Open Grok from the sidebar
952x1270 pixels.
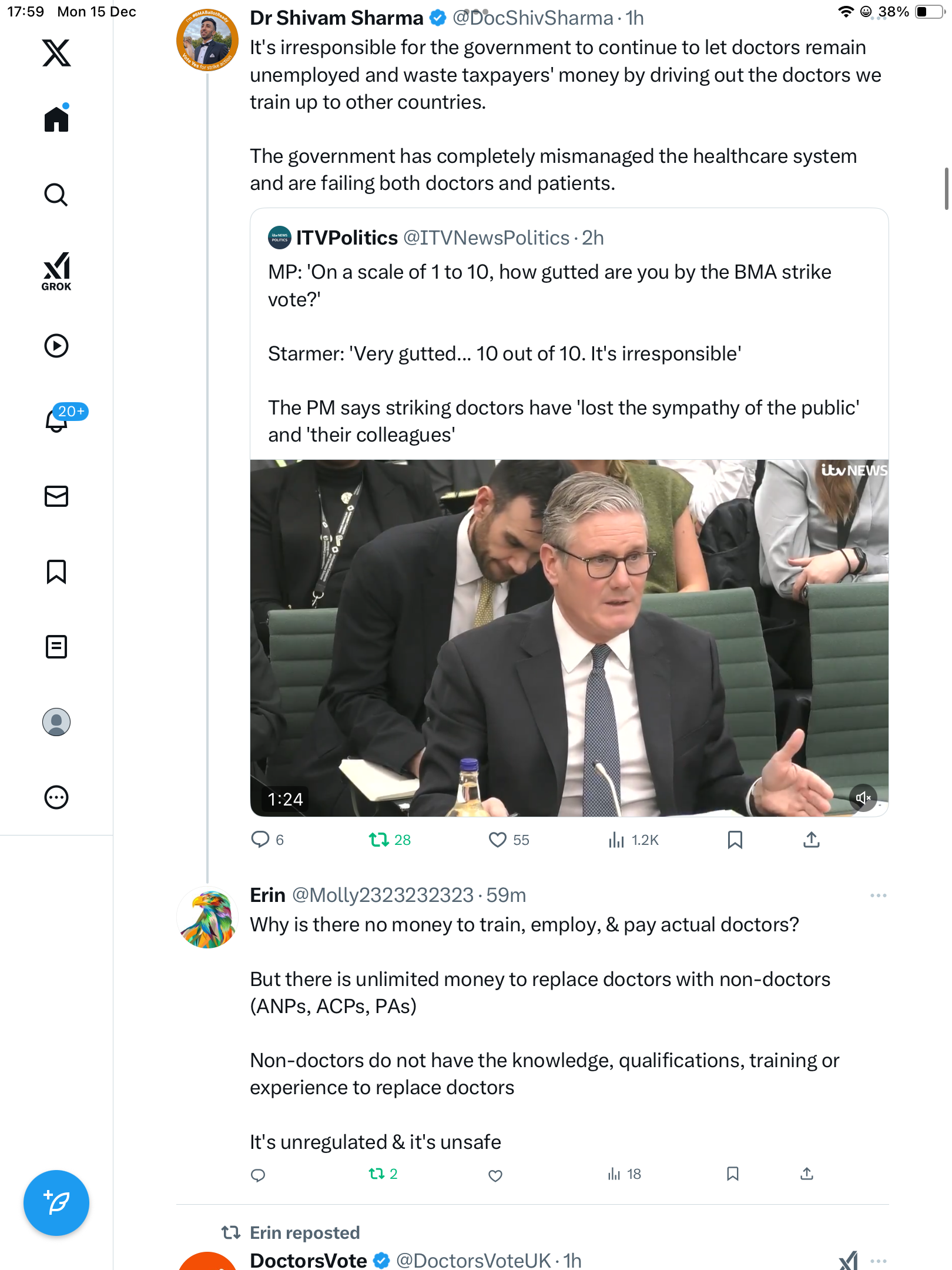(56, 272)
